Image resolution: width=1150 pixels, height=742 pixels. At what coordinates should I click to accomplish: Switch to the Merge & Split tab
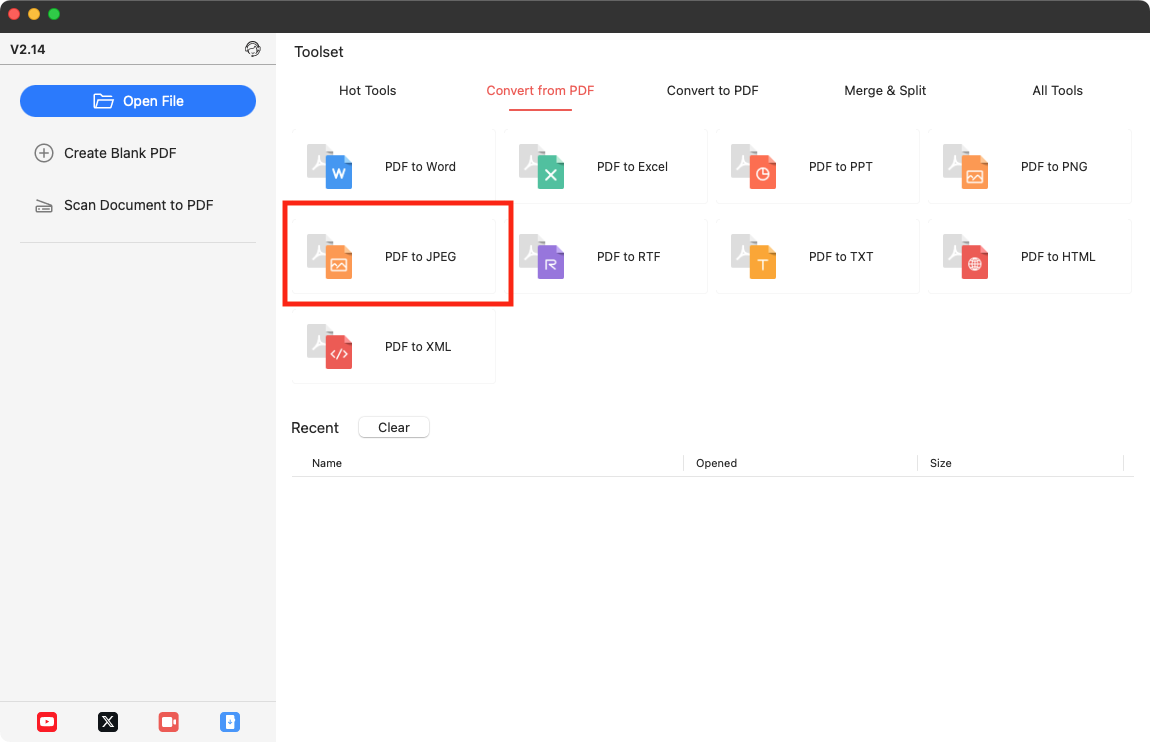click(x=885, y=90)
